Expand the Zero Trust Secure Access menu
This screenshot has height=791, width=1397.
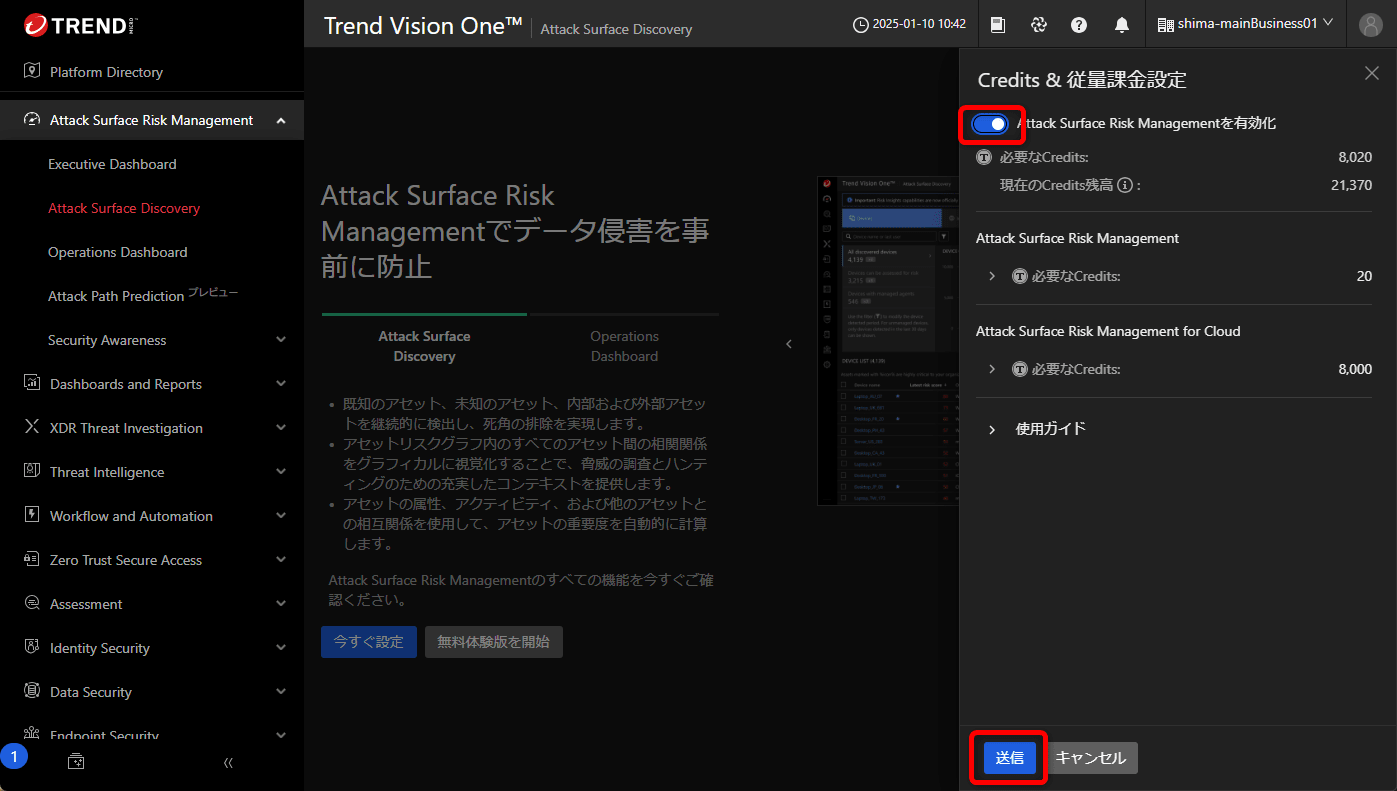[281, 560]
